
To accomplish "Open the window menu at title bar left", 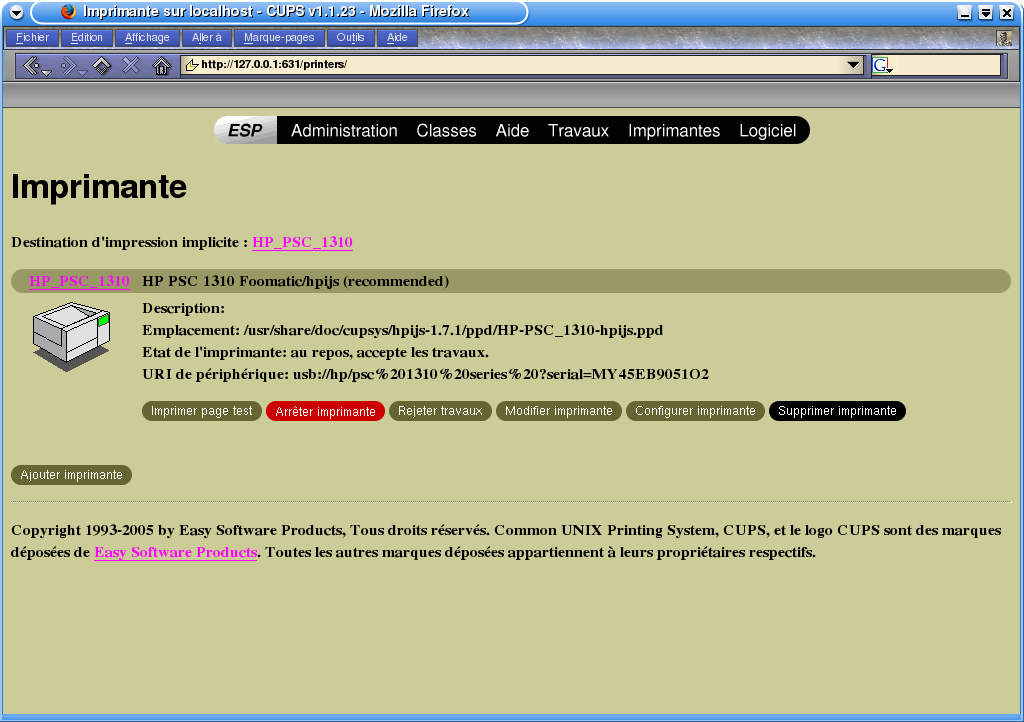I will [17, 12].
